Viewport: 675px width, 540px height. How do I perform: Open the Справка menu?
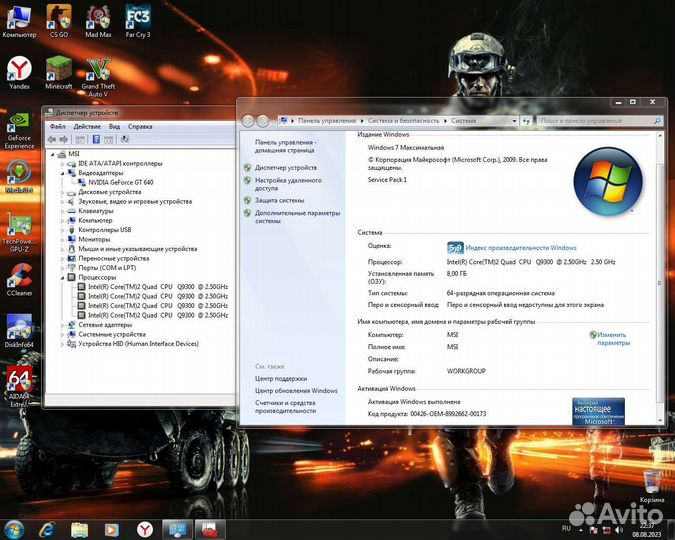tap(140, 126)
